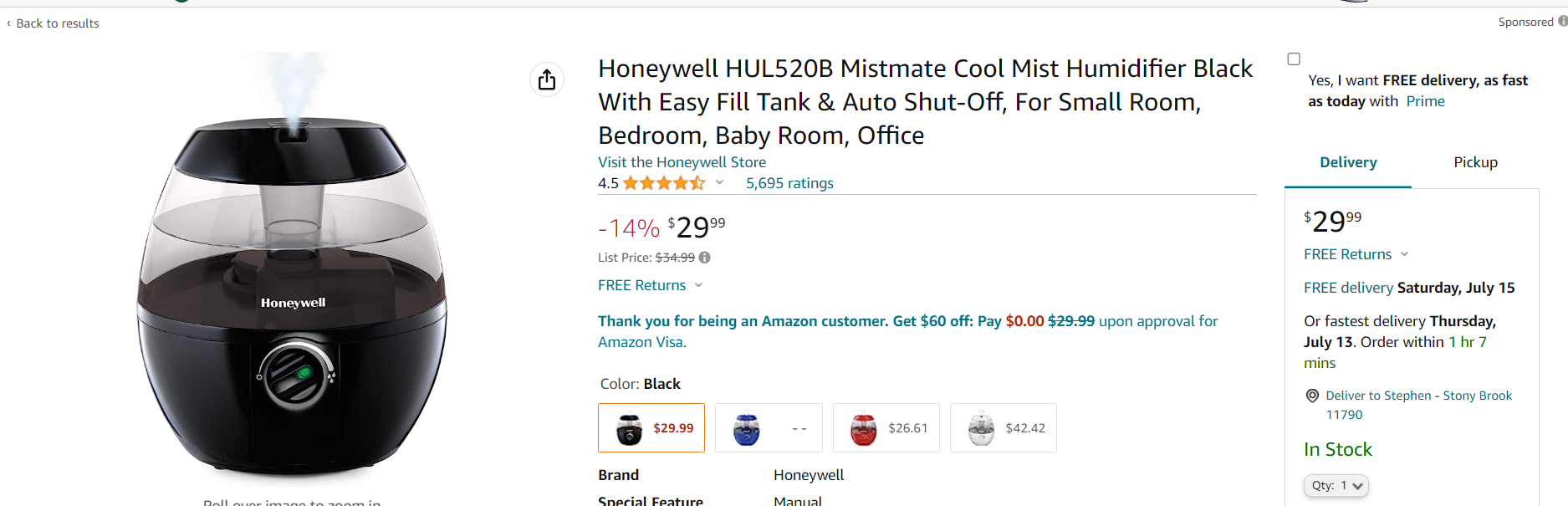The height and width of the screenshot is (506, 1568).
Task: Click the main humidifier product image
Action: [293, 284]
